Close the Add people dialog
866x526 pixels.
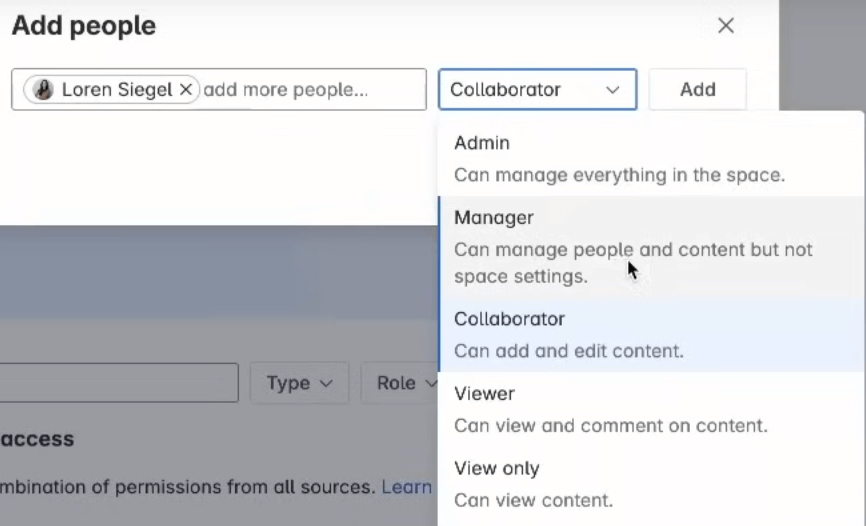[x=726, y=26]
